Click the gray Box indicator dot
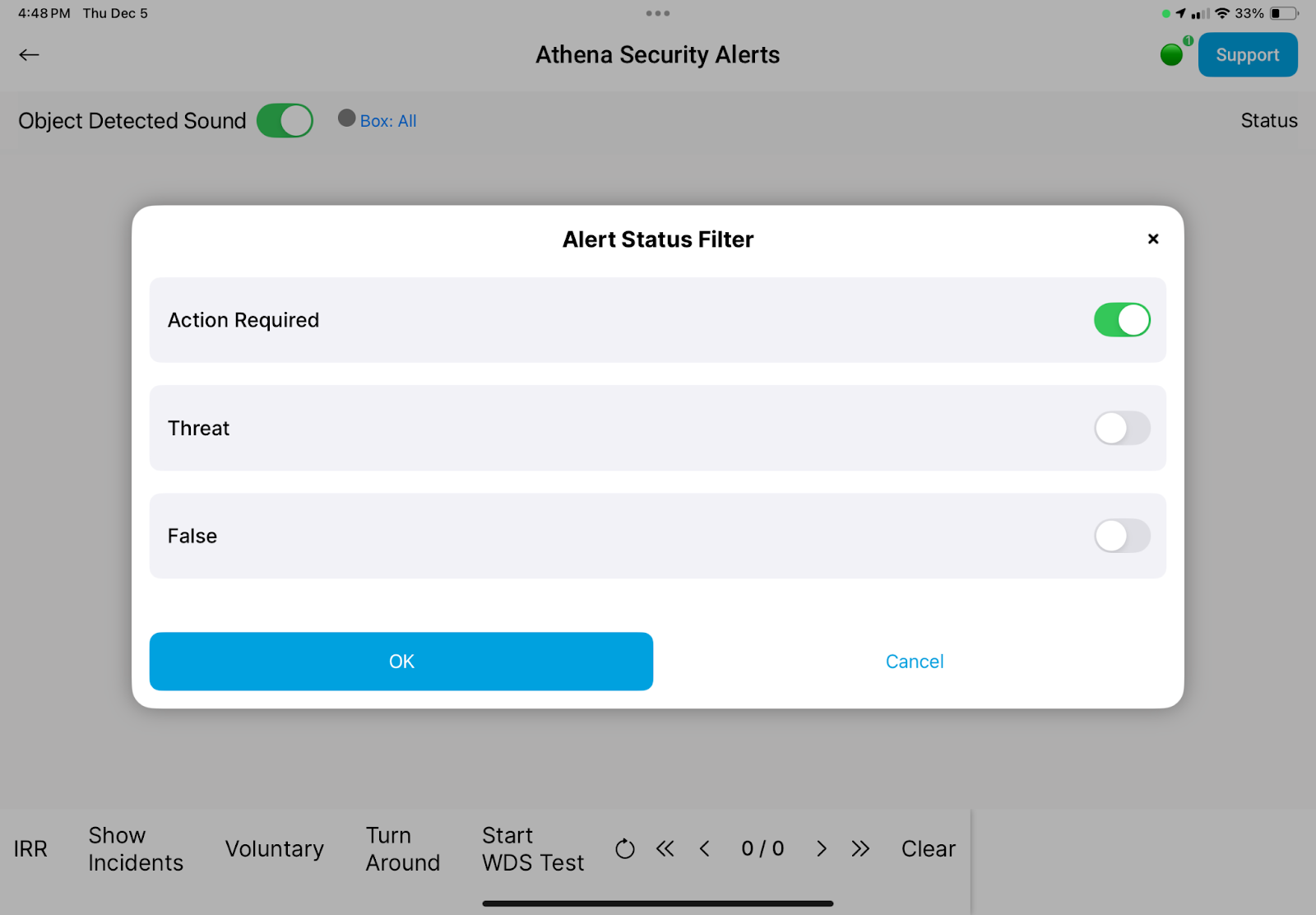The height and width of the screenshot is (915, 1316). (347, 118)
